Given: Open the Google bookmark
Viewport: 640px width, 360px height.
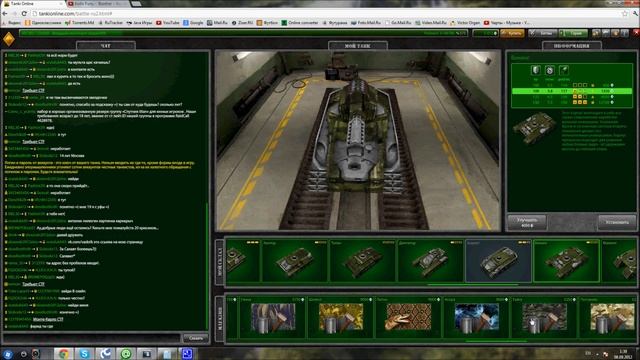Looking at the screenshot, I should tap(193, 23).
